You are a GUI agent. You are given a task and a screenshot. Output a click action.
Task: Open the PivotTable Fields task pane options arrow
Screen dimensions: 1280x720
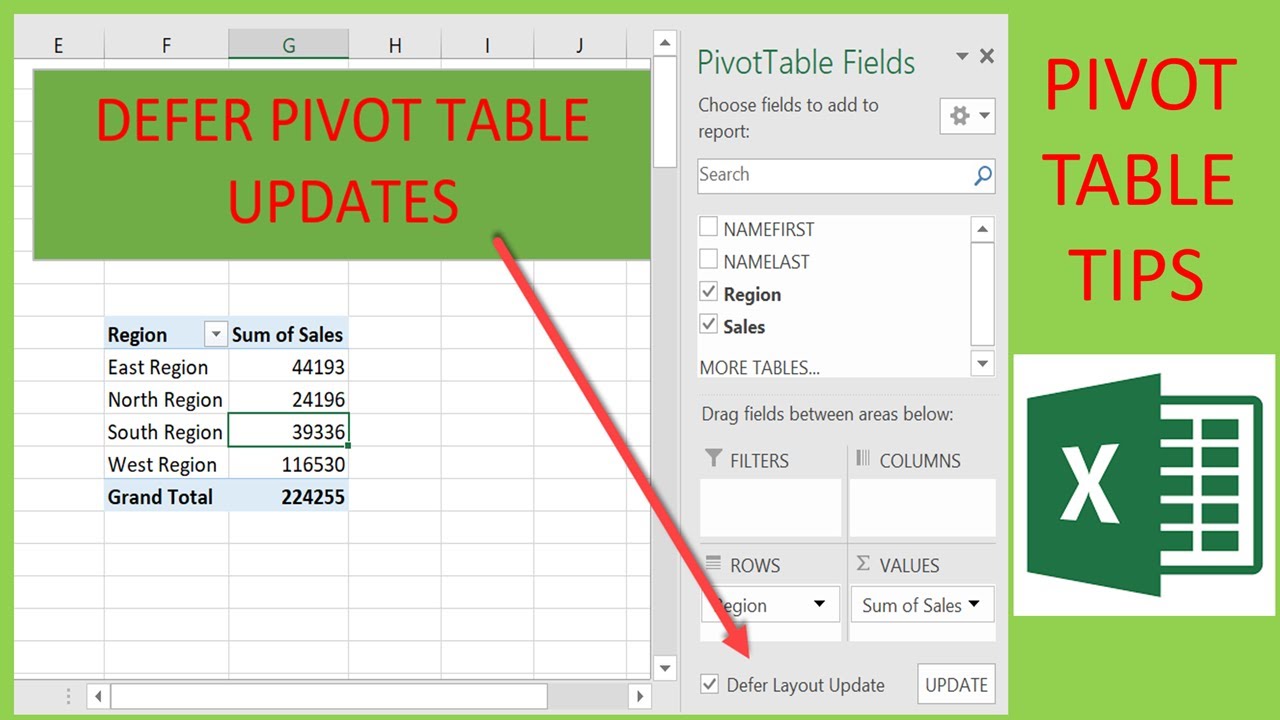(962, 57)
